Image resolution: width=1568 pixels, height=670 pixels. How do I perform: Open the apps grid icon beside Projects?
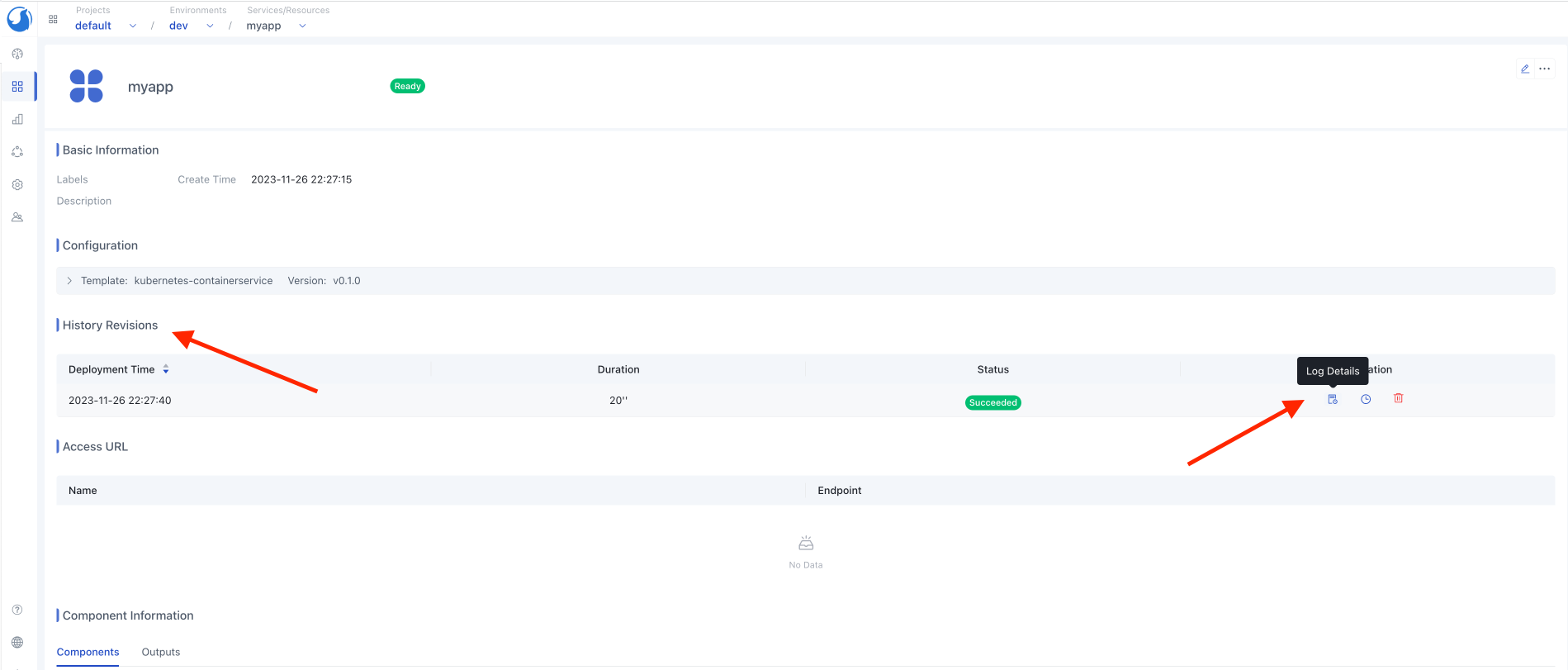pos(53,19)
